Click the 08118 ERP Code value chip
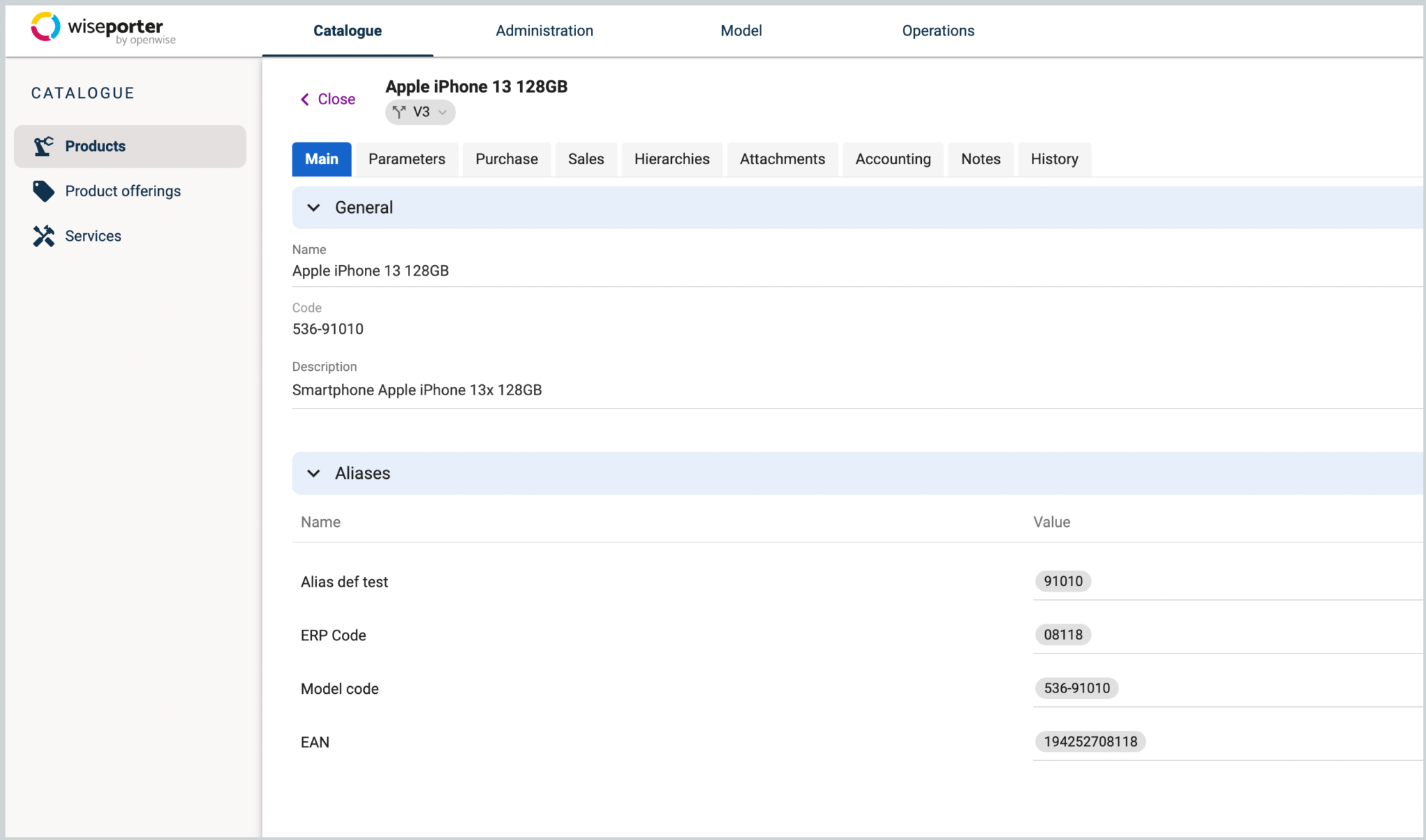The width and height of the screenshot is (1426, 840). (1063, 635)
